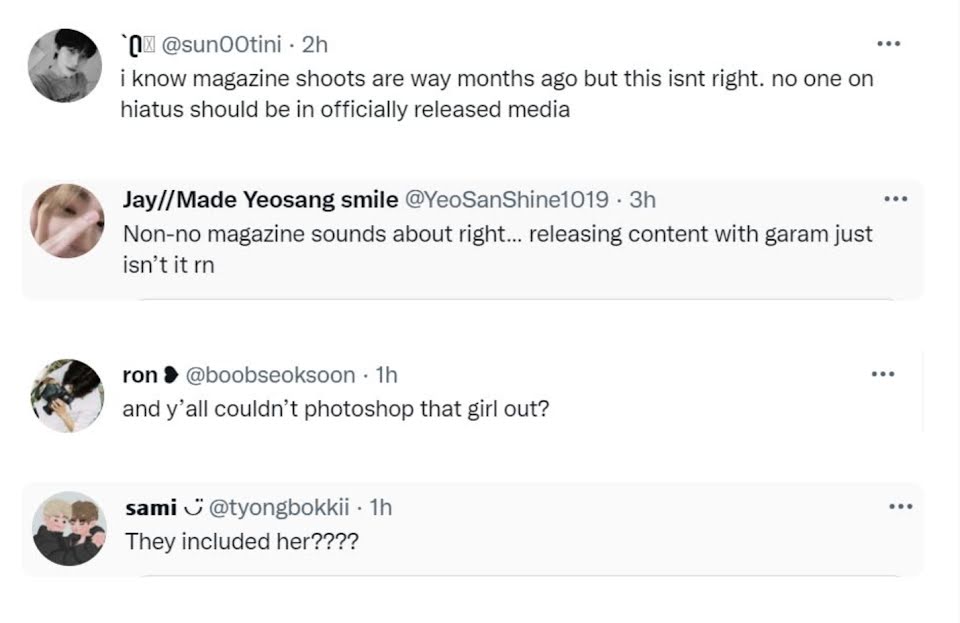Open the 1h timestamp on ron's tweet
This screenshot has width=960, height=623.
pyautogui.click(x=386, y=375)
